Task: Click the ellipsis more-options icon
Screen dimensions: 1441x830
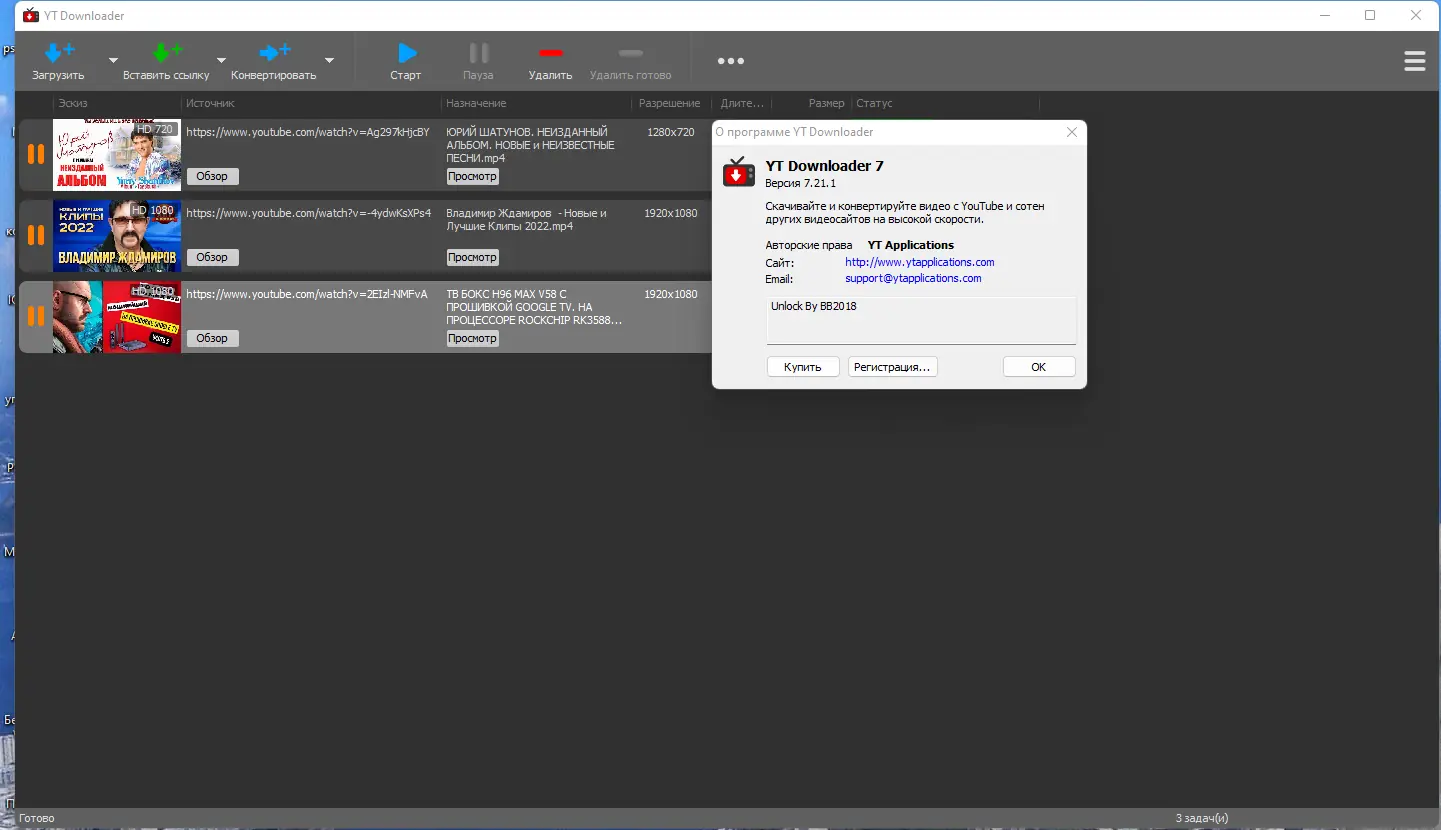Action: [730, 61]
